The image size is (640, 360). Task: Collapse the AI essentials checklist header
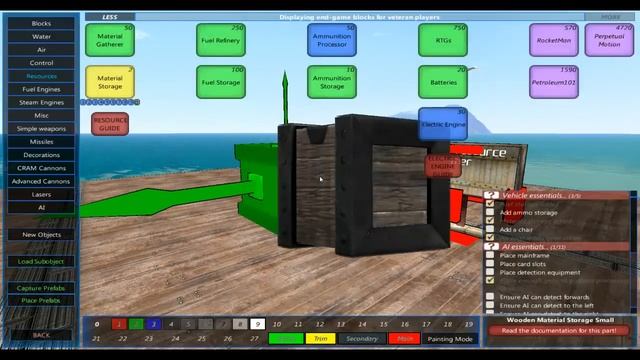point(556,247)
